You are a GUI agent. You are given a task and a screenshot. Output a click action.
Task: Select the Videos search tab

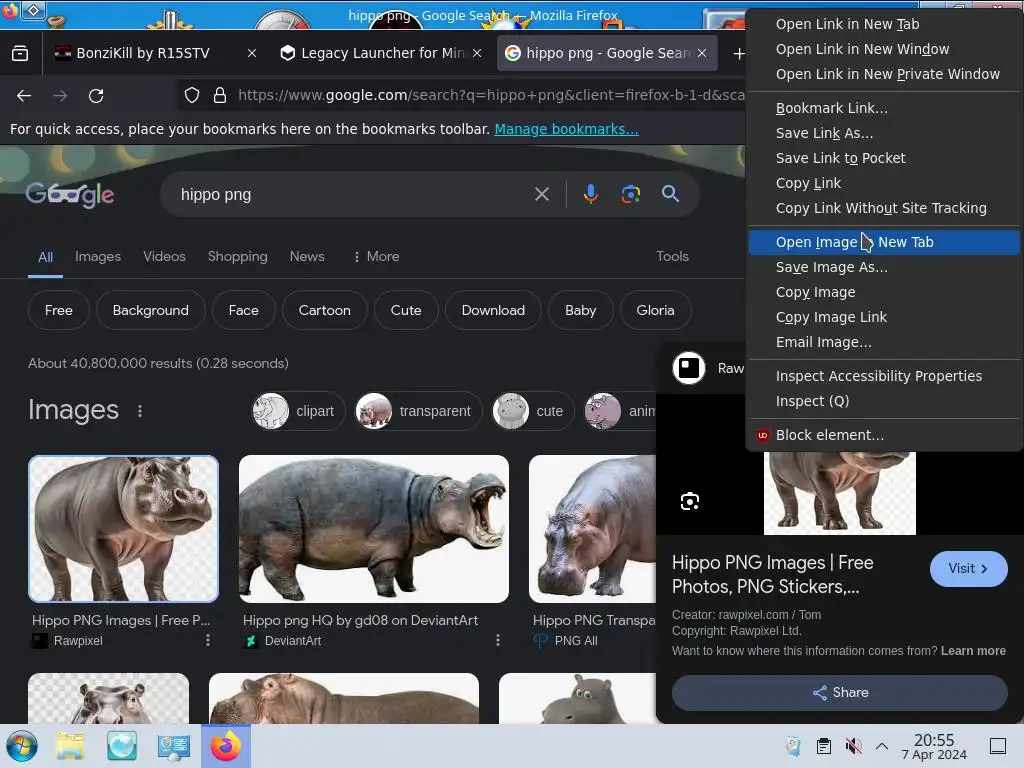[165, 257]
